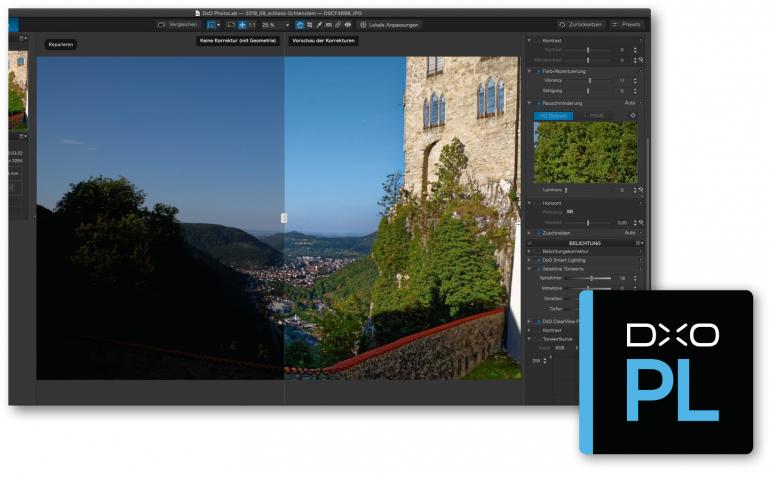Adjust the Mitteltöne slider
This screenshot has width=770, height=478.
588,288
